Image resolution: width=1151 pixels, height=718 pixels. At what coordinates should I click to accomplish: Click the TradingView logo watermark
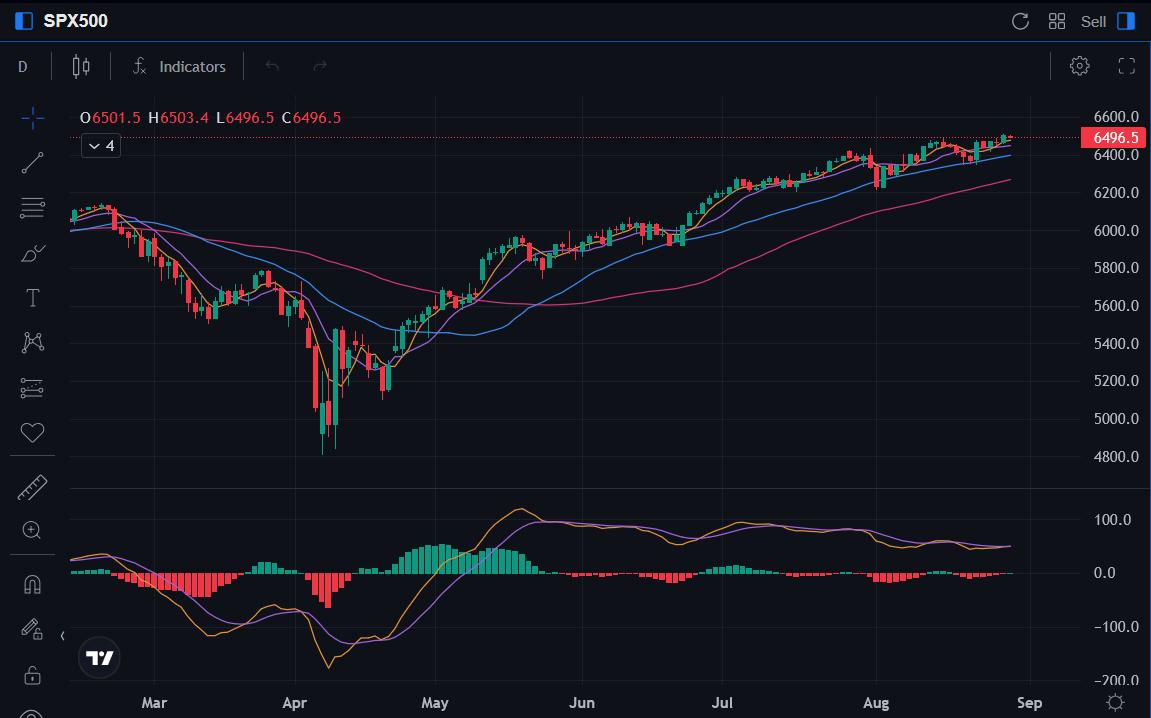click(98, 657)
